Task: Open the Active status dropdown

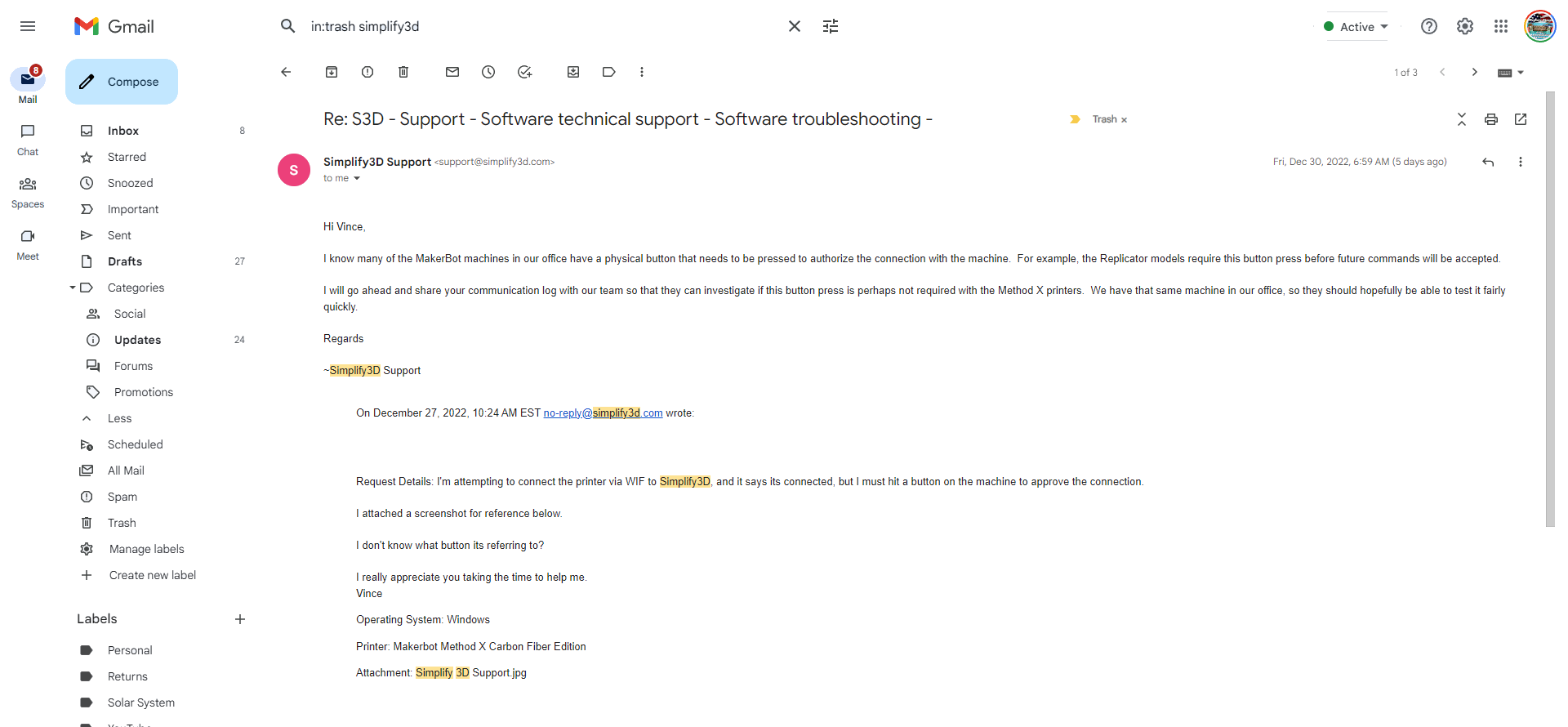Action: (1356, 26)
